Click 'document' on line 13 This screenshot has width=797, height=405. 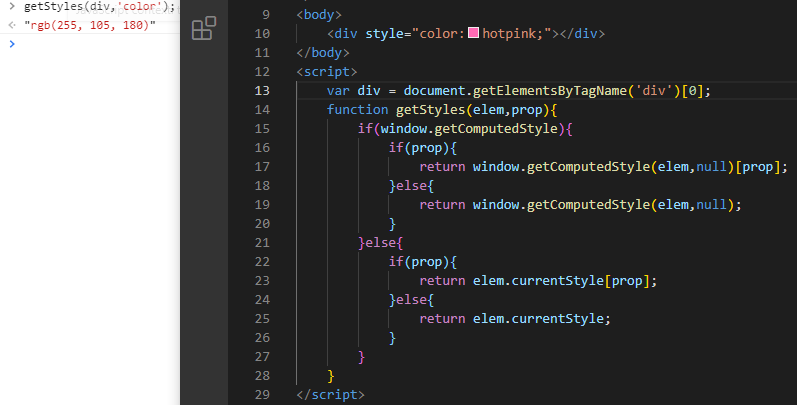(434, 90)
